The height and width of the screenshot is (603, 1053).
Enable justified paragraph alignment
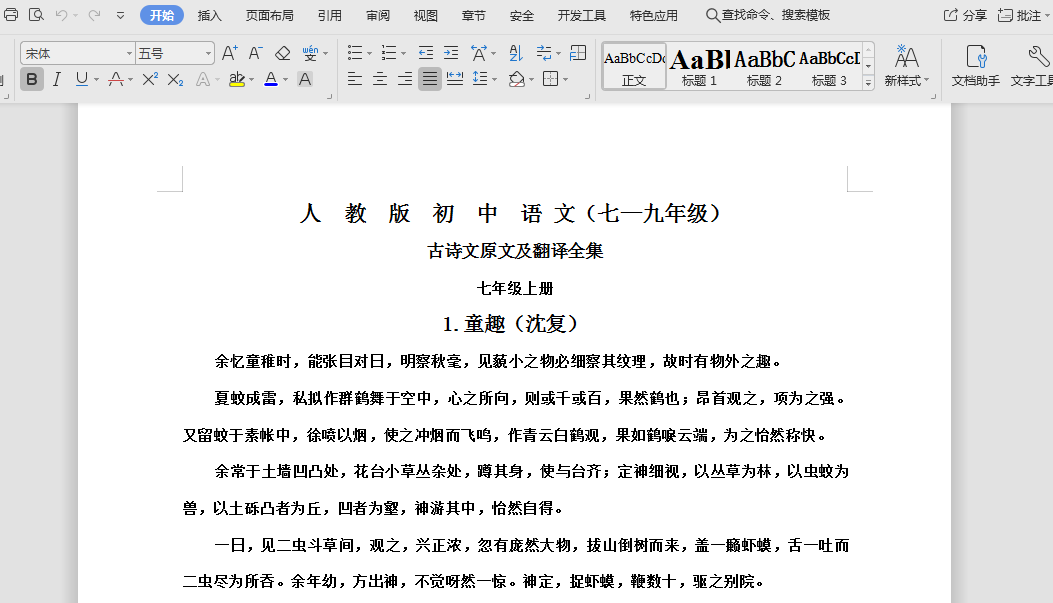coord(430,79)
